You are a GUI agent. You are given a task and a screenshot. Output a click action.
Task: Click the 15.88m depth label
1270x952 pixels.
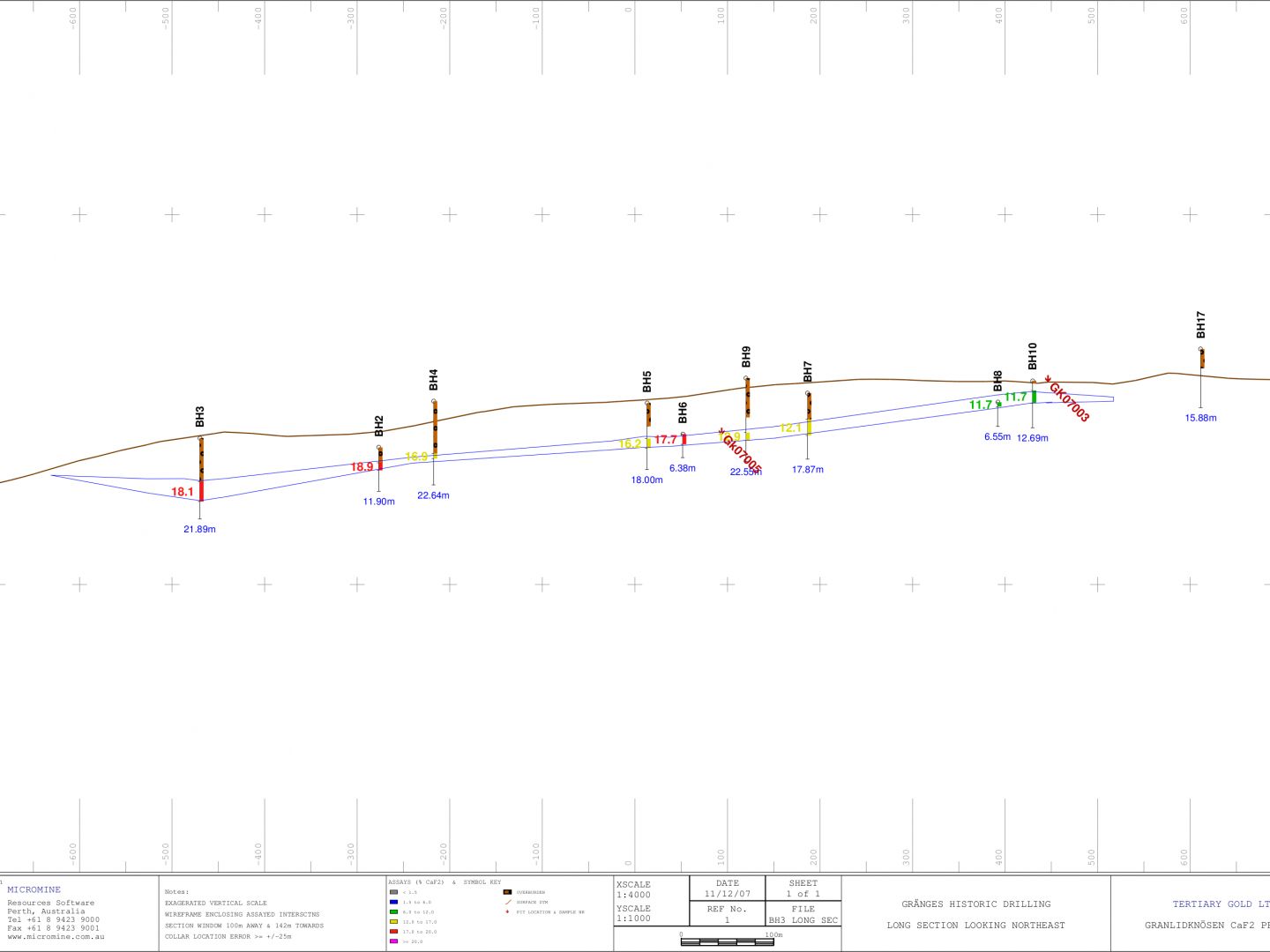1200,418
